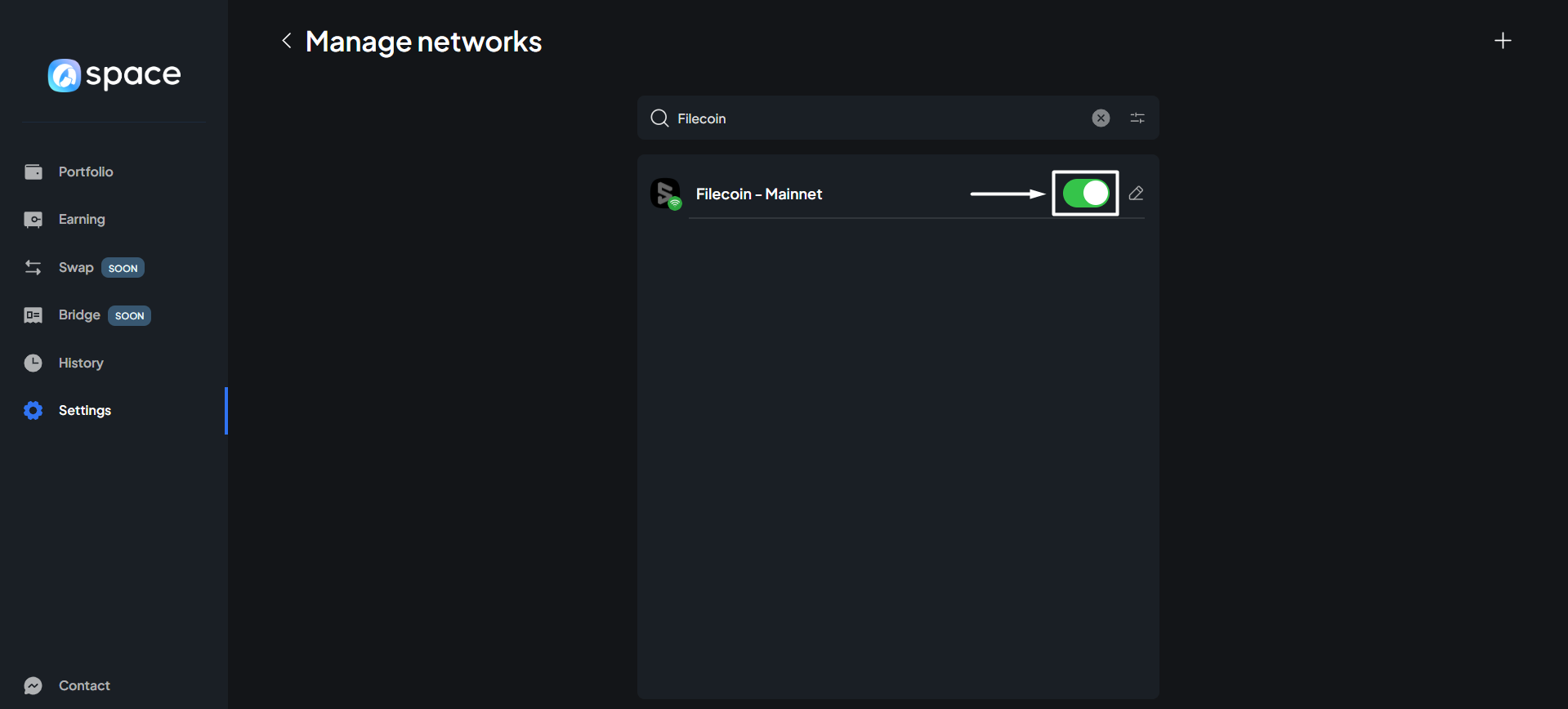Click the Settings gear icon
The height and width of the screenshot is (709, 1568).
(34, 410)
